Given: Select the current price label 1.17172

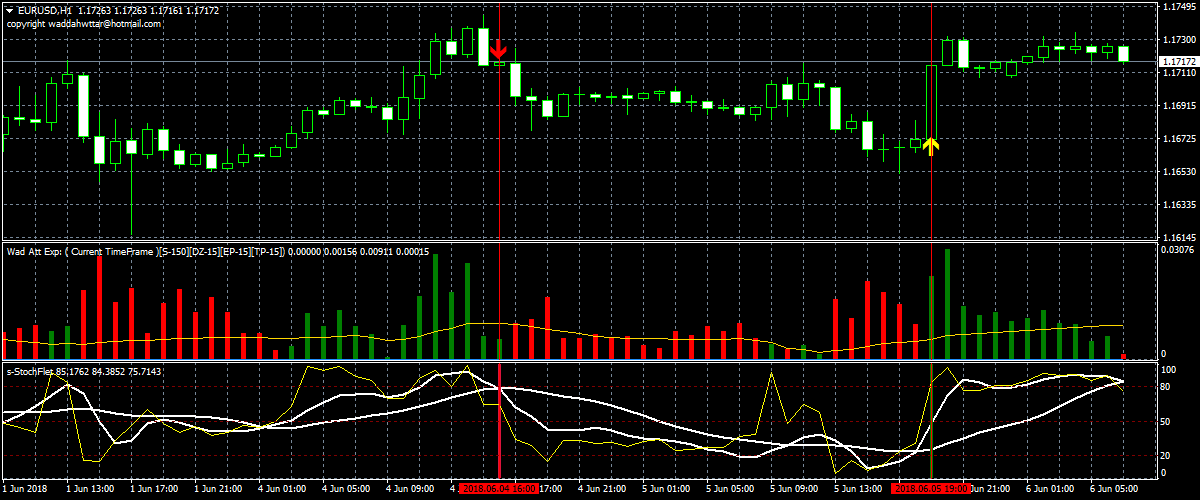Looking at the screenshot, I should coord(1177,62).
